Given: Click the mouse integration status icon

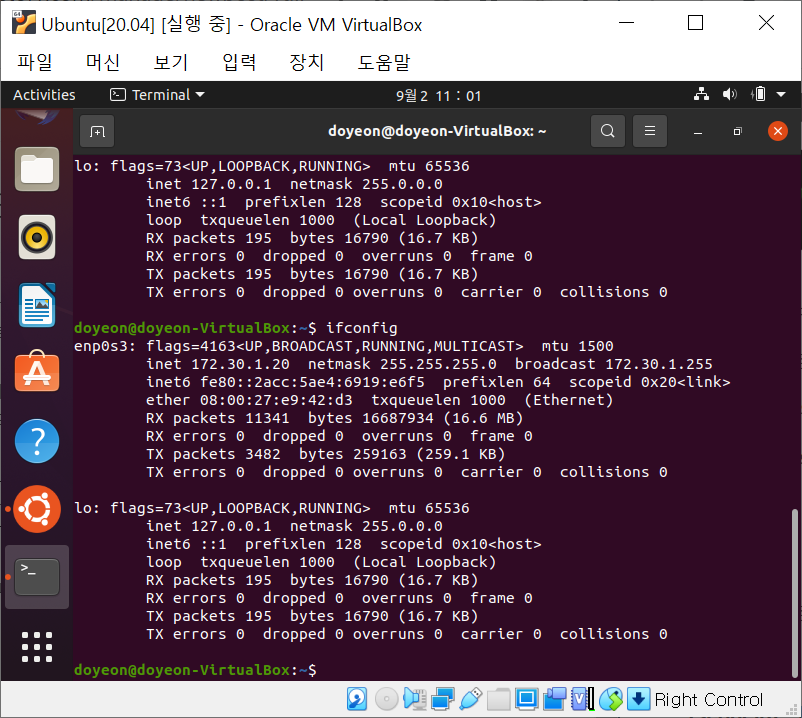Looking at the screenshot, I should point(611,699).
